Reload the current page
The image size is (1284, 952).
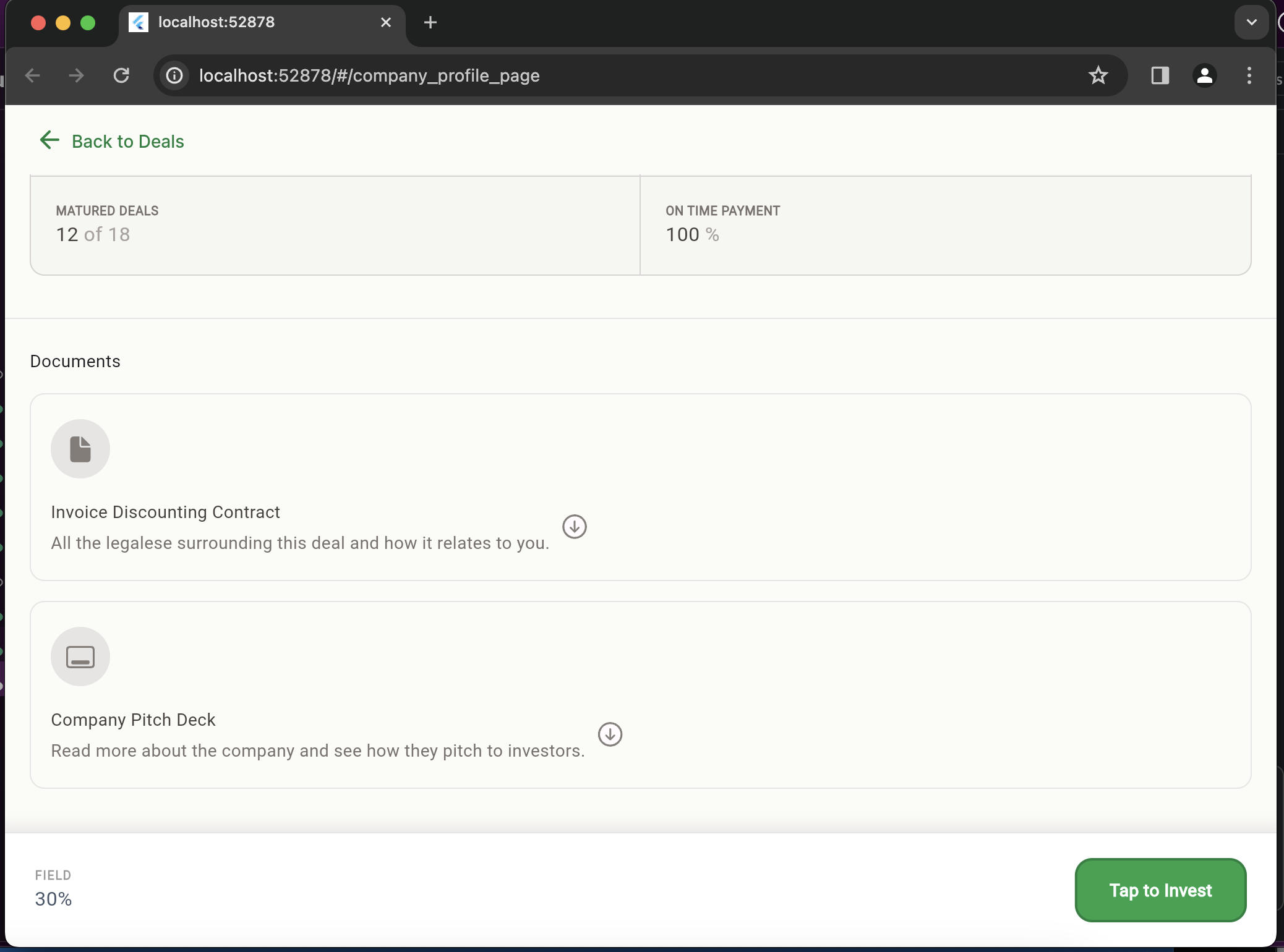(x=121, y=75)
